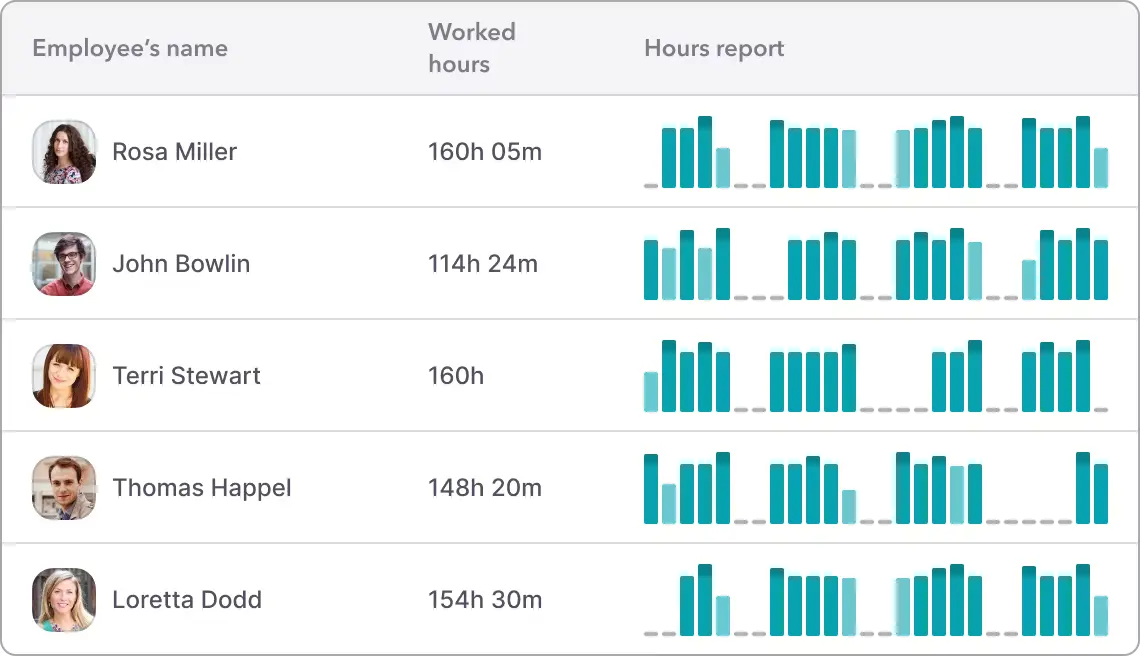Click John Bowlin's profile photo
The width and height of the screenshot is (1140, 656).
(64, 263)
